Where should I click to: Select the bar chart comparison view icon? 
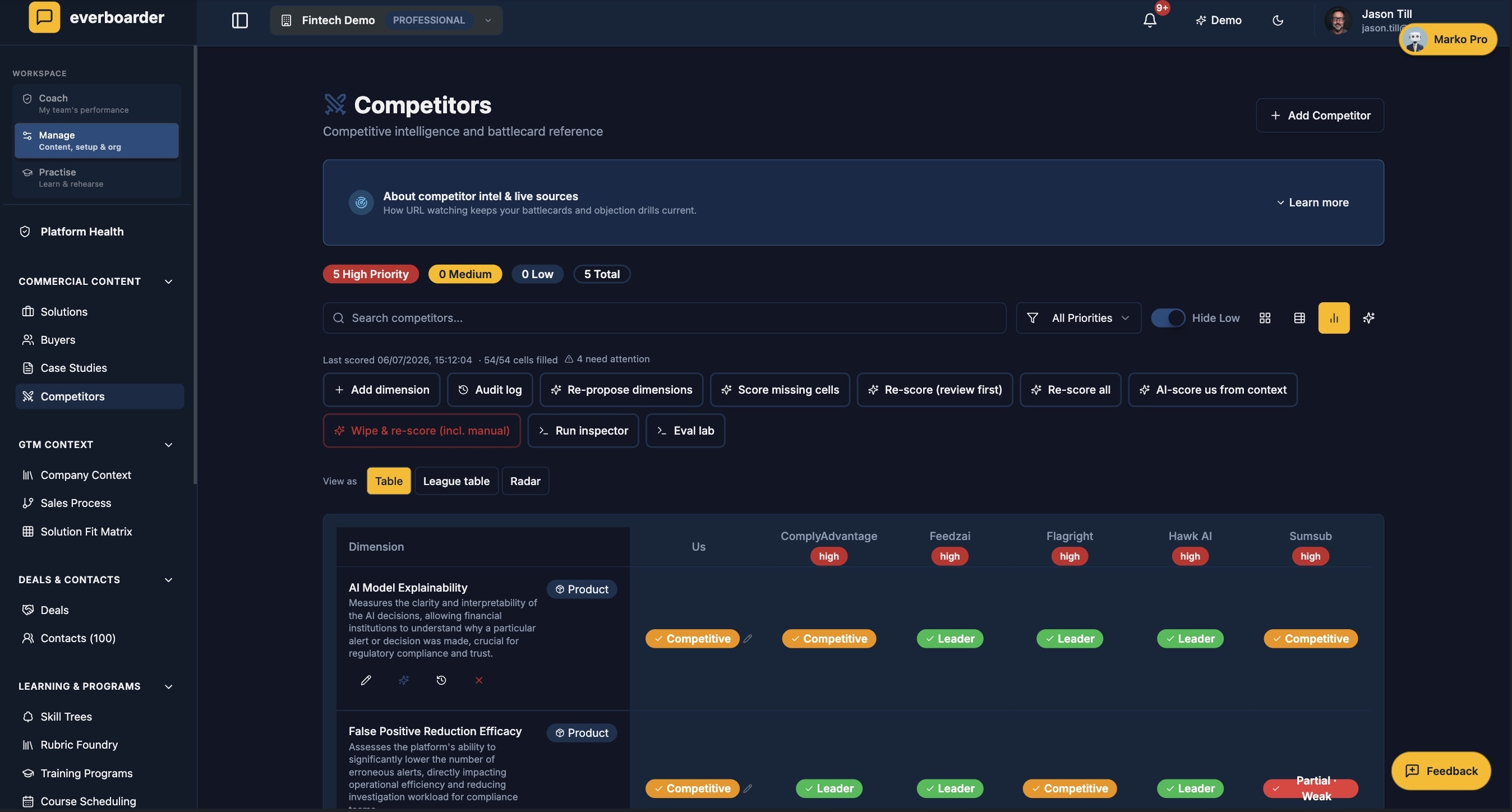(1334, 318)
